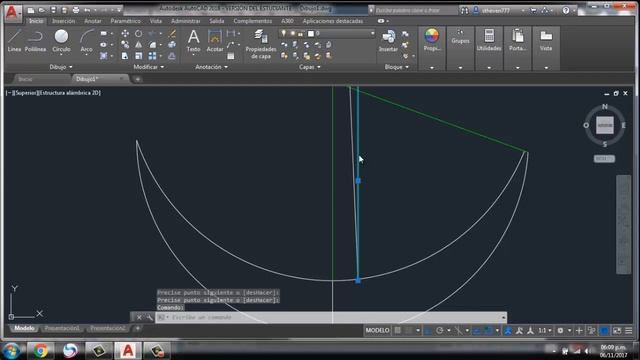Open Propiedades de capa panel
Image resolution: width=640 pixels, height=360 pixels.
click(x=261, y=44)
